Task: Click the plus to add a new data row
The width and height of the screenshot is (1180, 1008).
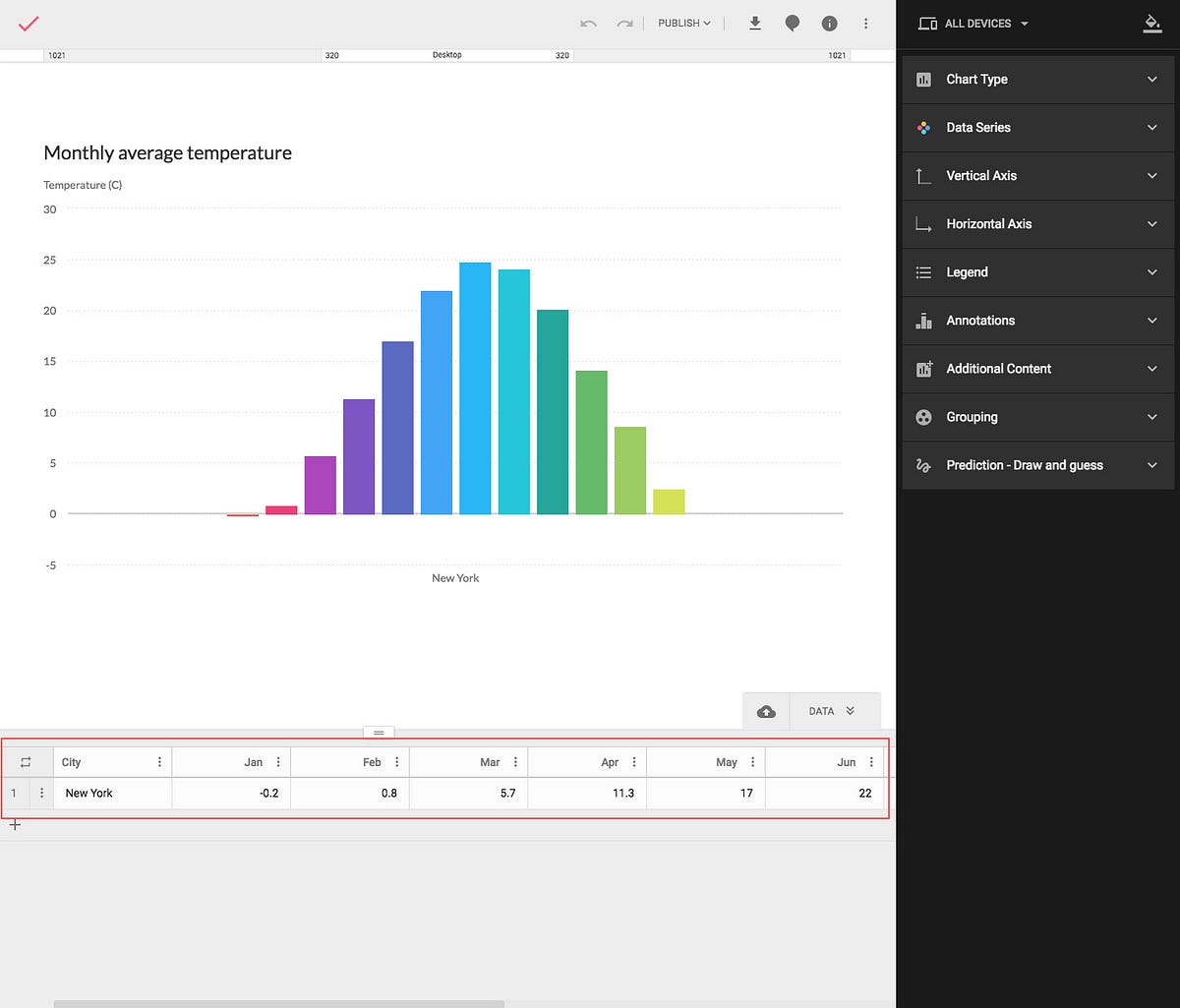Action: (15, 824)
